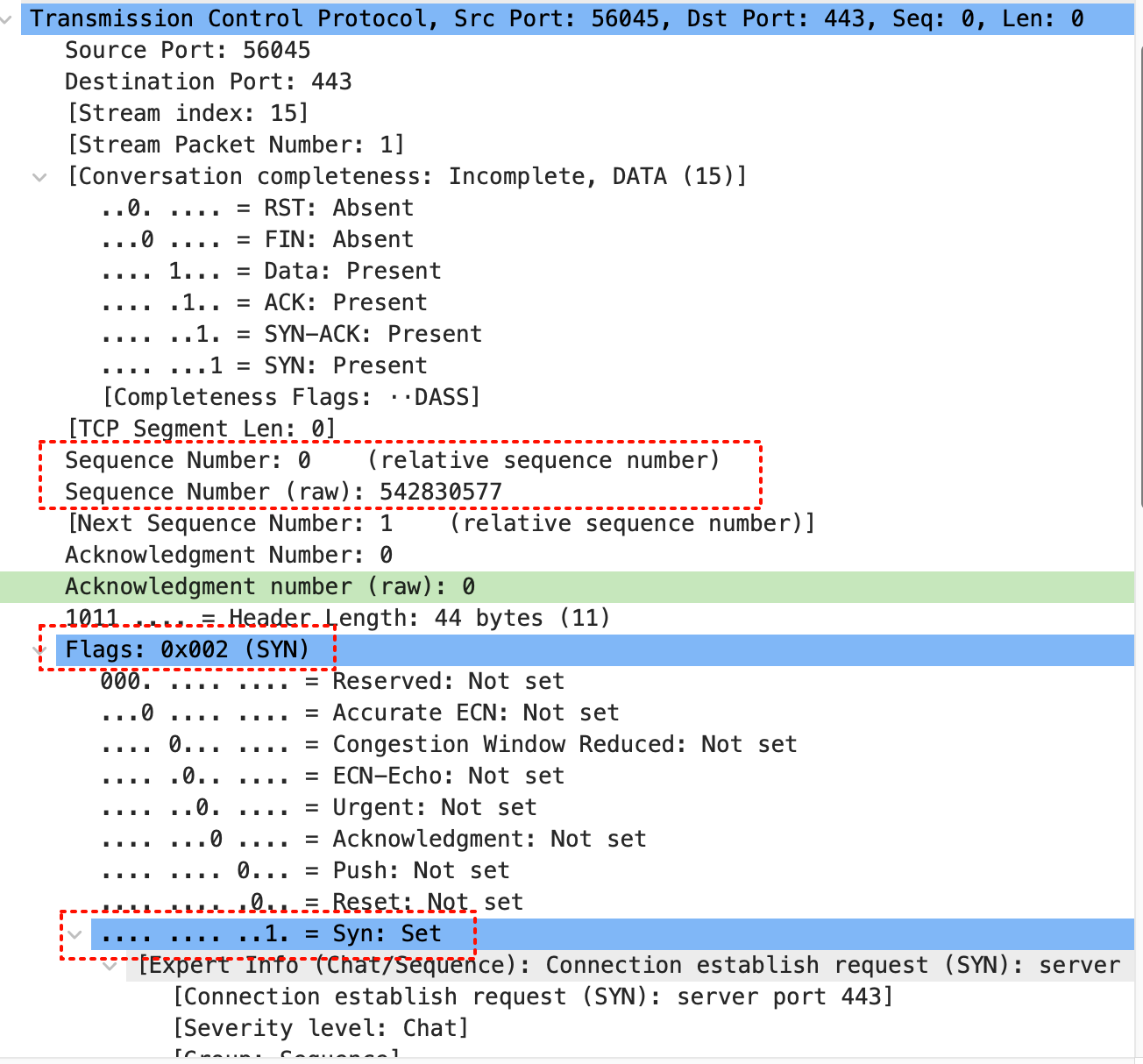Collapse the Expert Info chevron
Image resolution: width=1143 pixels, height=1064 pixels.
(110, 966)
